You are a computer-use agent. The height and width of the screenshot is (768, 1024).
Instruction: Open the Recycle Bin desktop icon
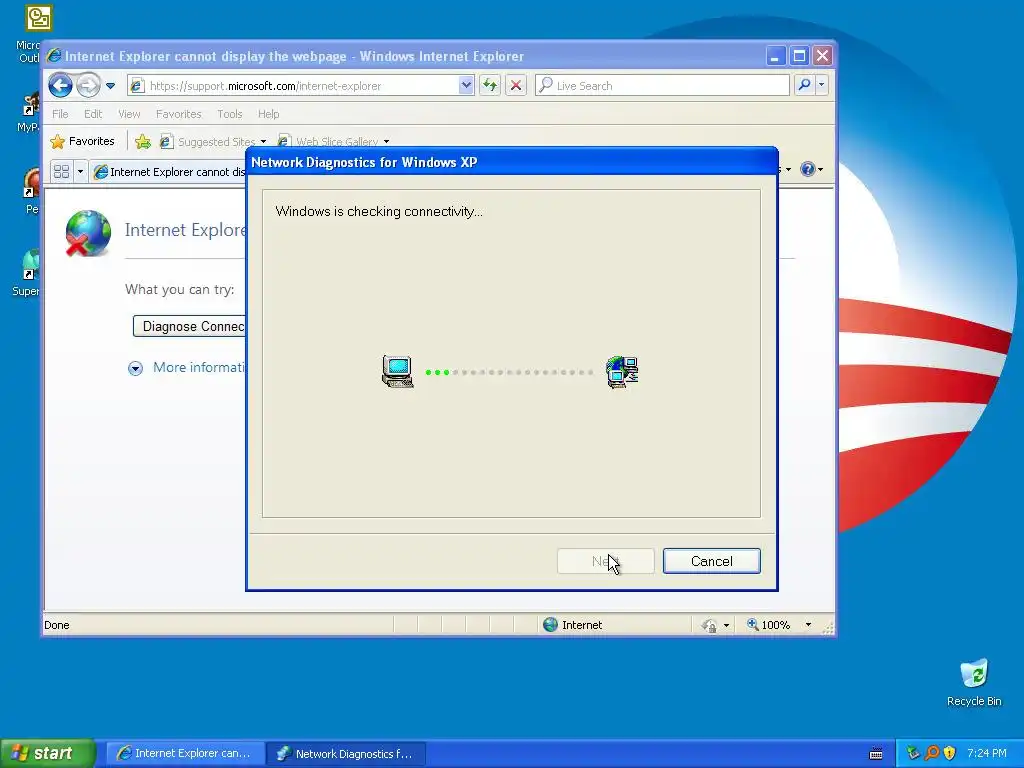coord(974,683)
